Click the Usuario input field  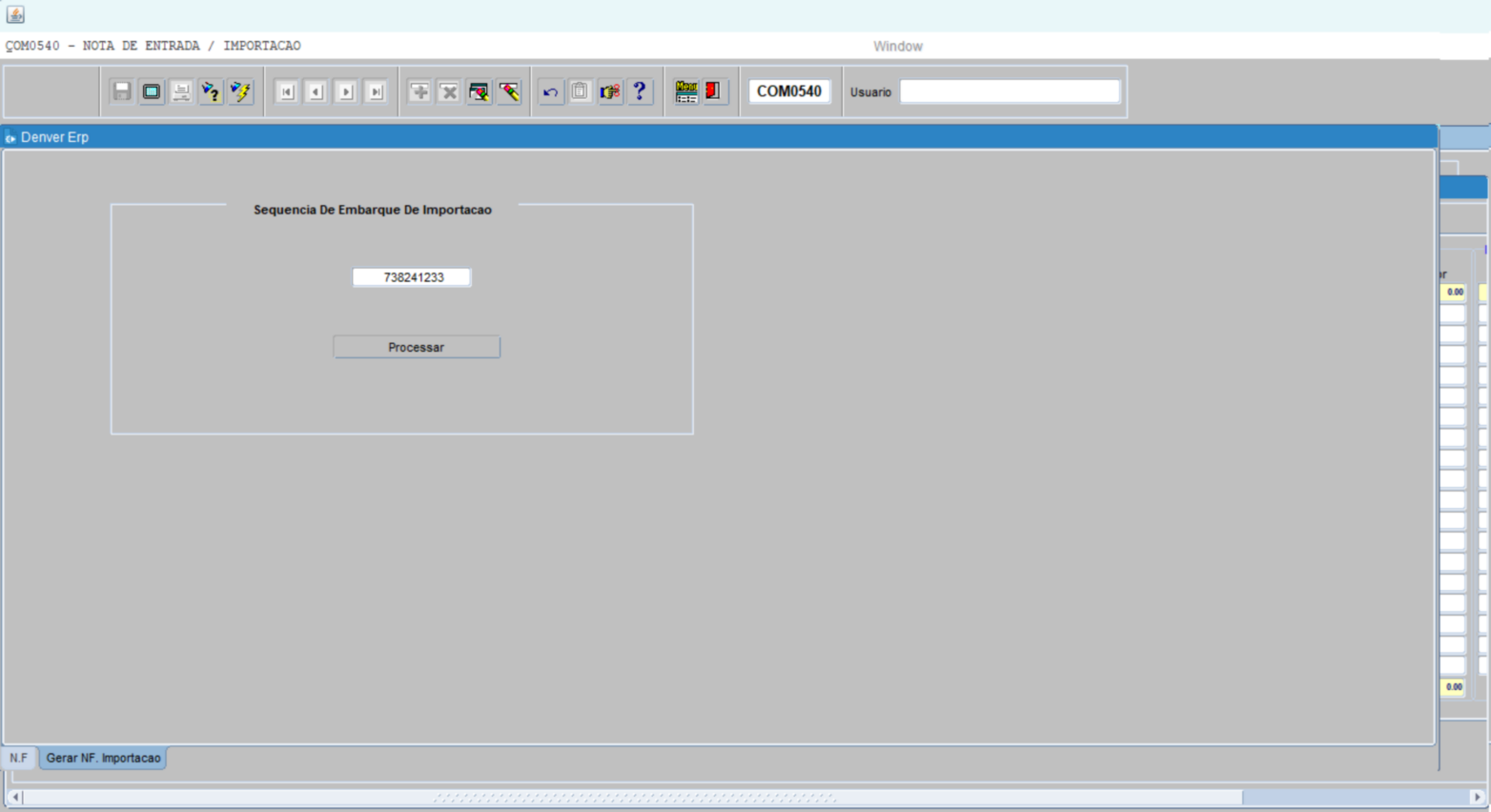tap(1009, 91)
